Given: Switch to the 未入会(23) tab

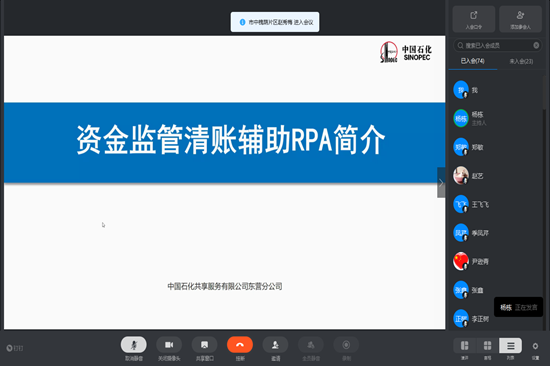Looking at the screenshot, I should (521, 61).
